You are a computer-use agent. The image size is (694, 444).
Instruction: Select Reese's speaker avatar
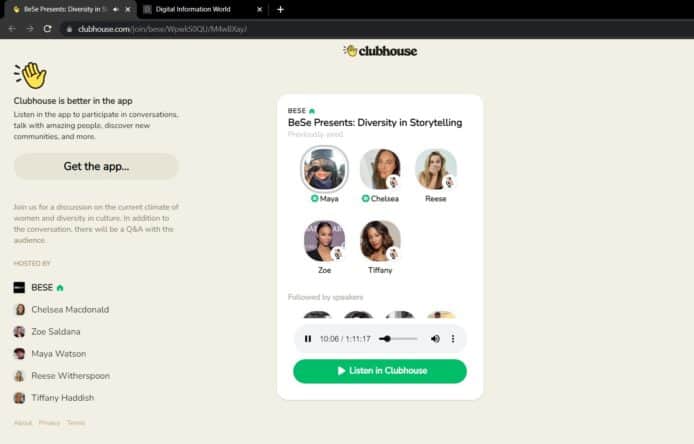(436, 169)
